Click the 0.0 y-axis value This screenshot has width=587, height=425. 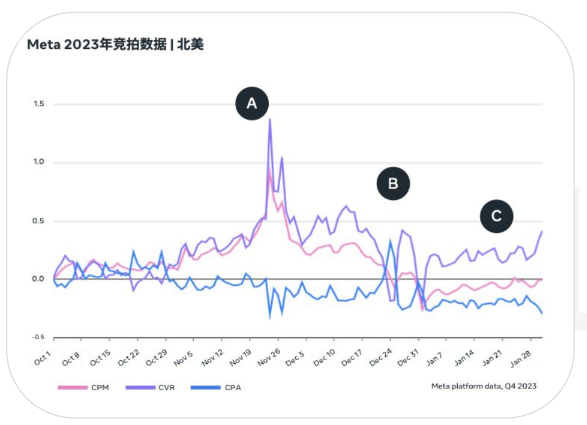pyautogui.click(x=38, y=279)
